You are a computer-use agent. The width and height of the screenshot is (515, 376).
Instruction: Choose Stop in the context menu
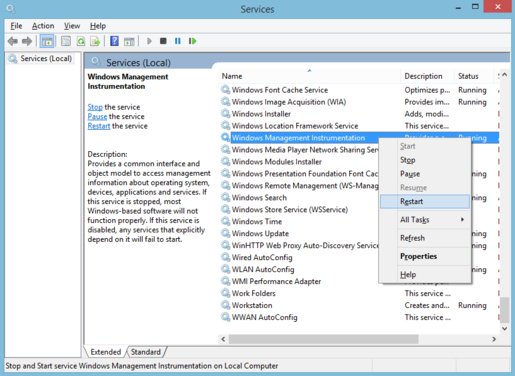(425, 160)
